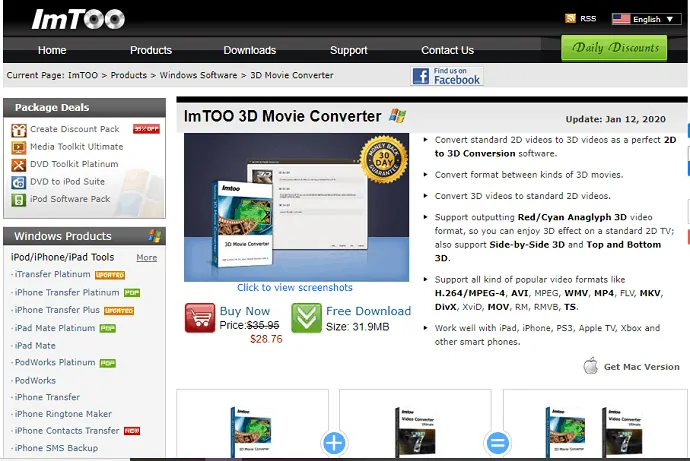
Task: Expand More under iPod/iPhone/iPad Tools
Action: pos(146,257)
